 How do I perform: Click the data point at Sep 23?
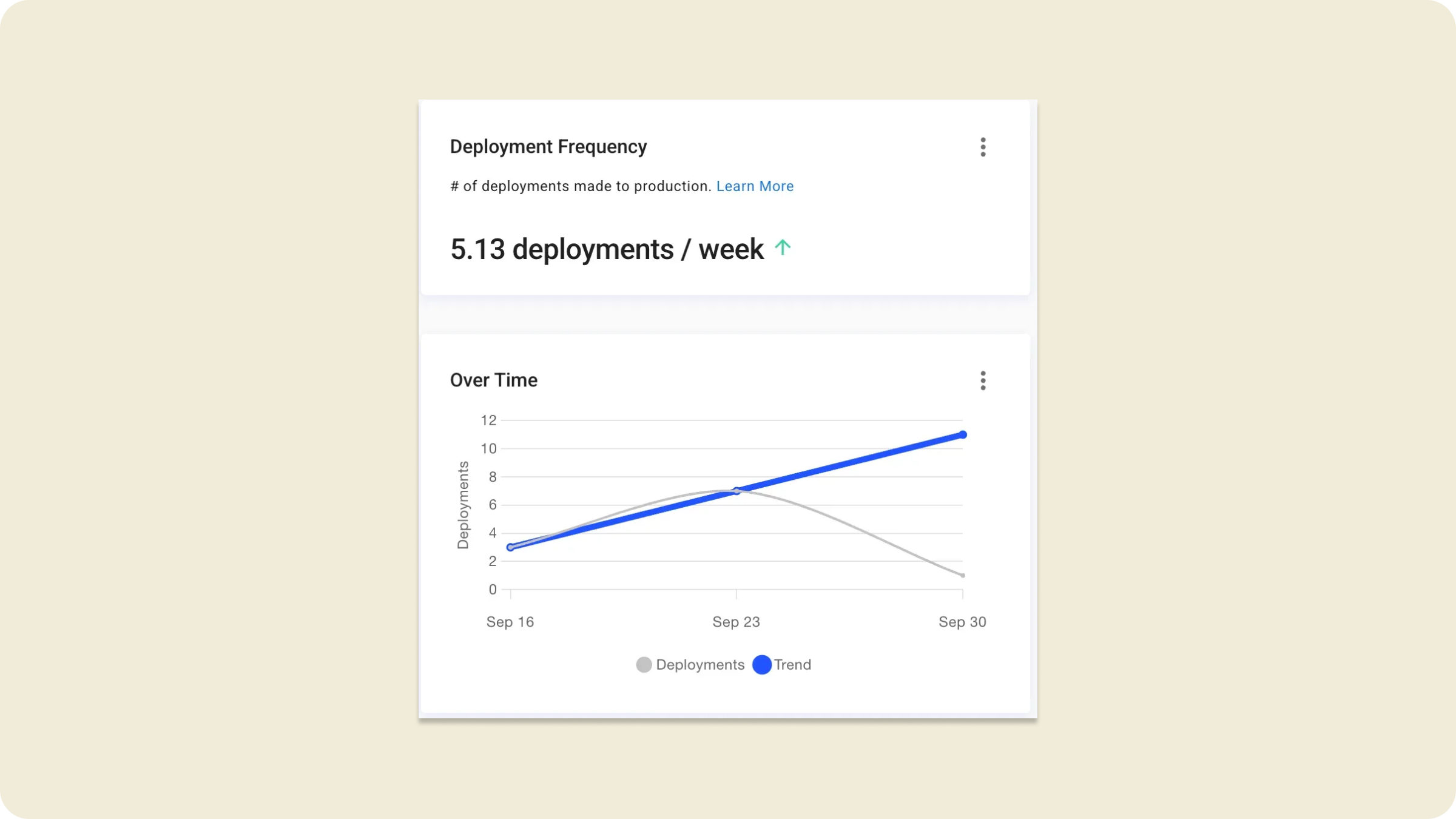(736, 491)
